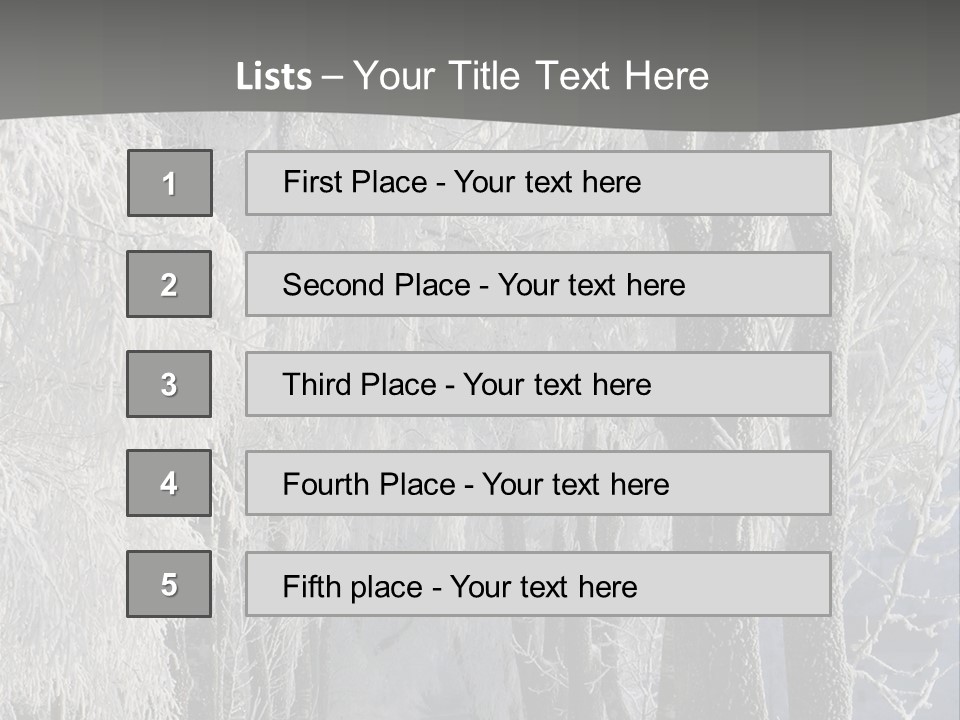Screen dimensions: 960x720
Task: Click the Second Place text bar
Action: pyautogui.click(x=538, y=284)
